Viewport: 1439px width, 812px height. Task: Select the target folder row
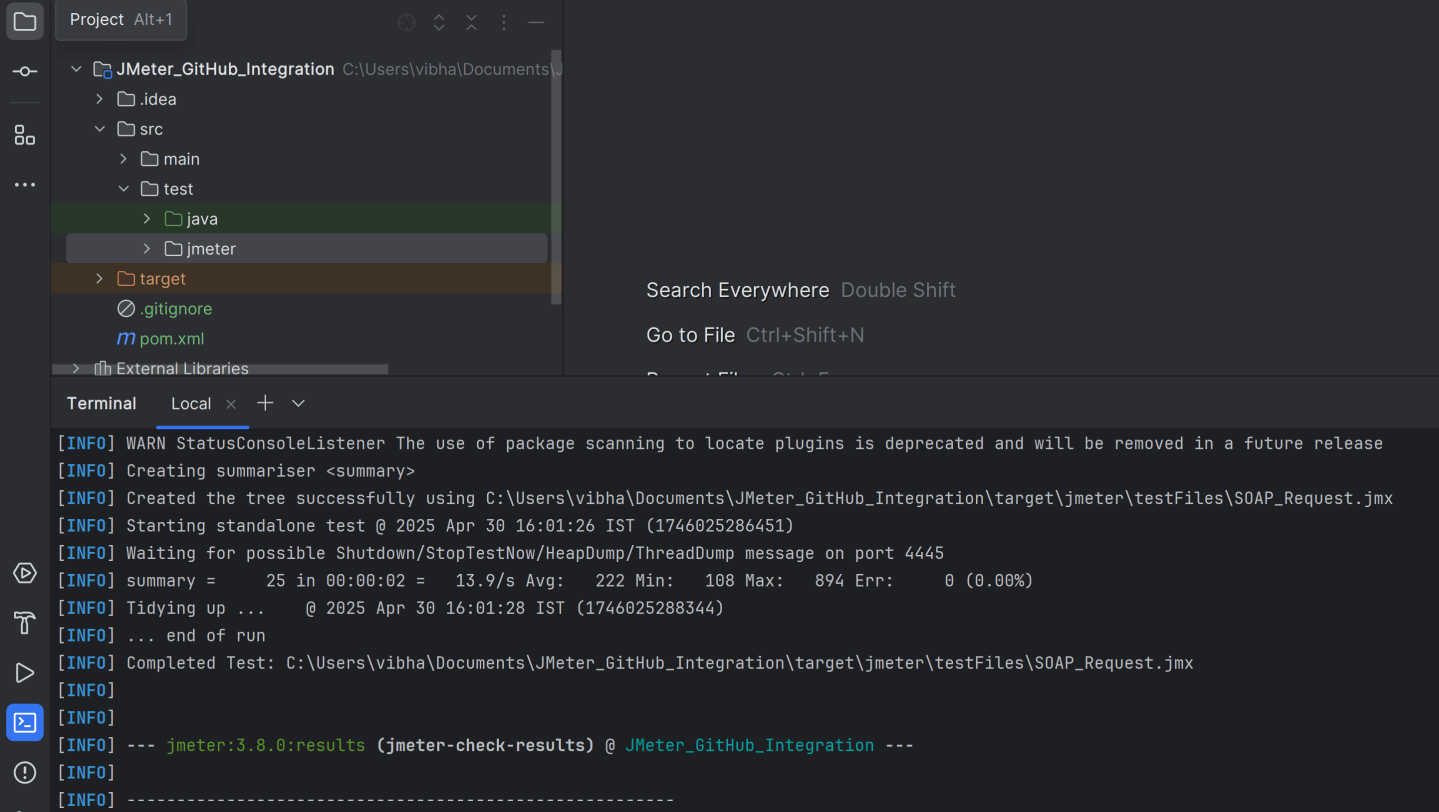306,279
